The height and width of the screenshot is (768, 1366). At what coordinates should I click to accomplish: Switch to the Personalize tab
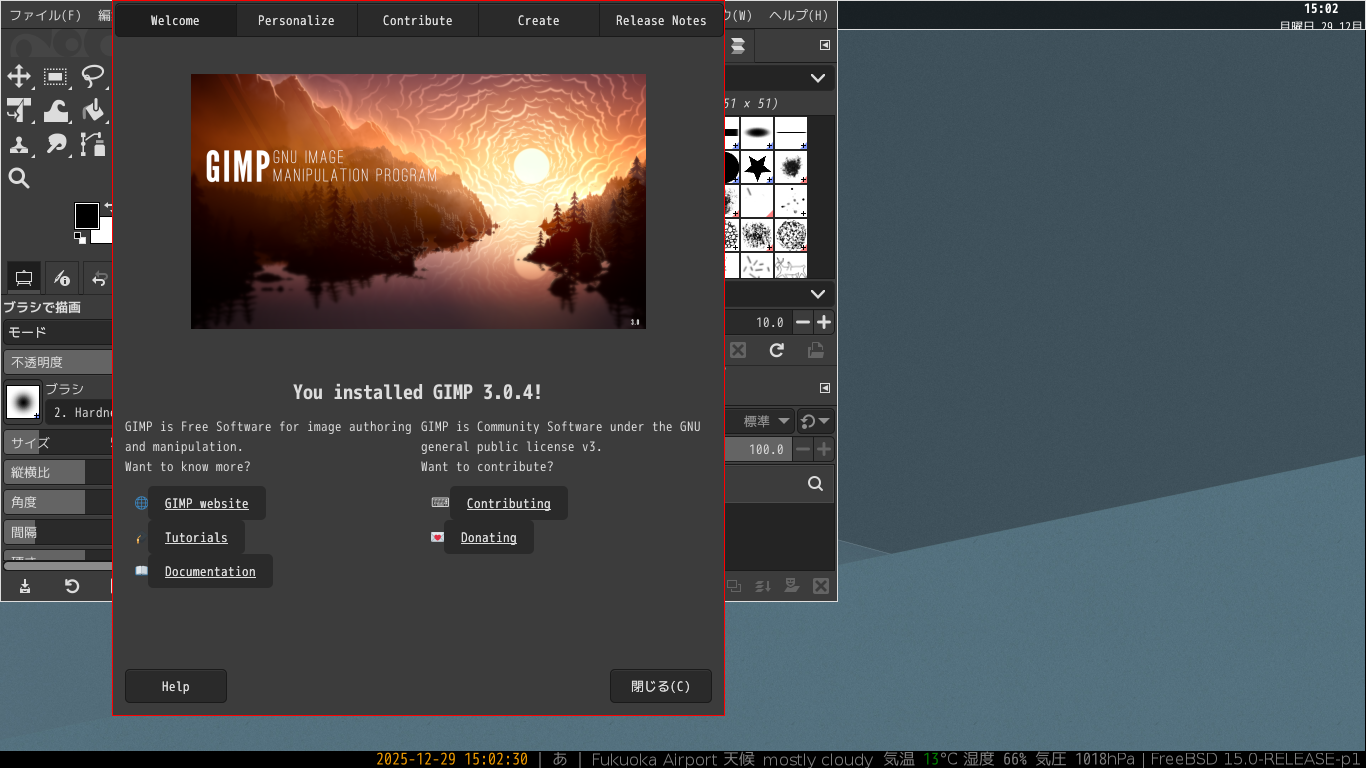(x=296, y=20)
